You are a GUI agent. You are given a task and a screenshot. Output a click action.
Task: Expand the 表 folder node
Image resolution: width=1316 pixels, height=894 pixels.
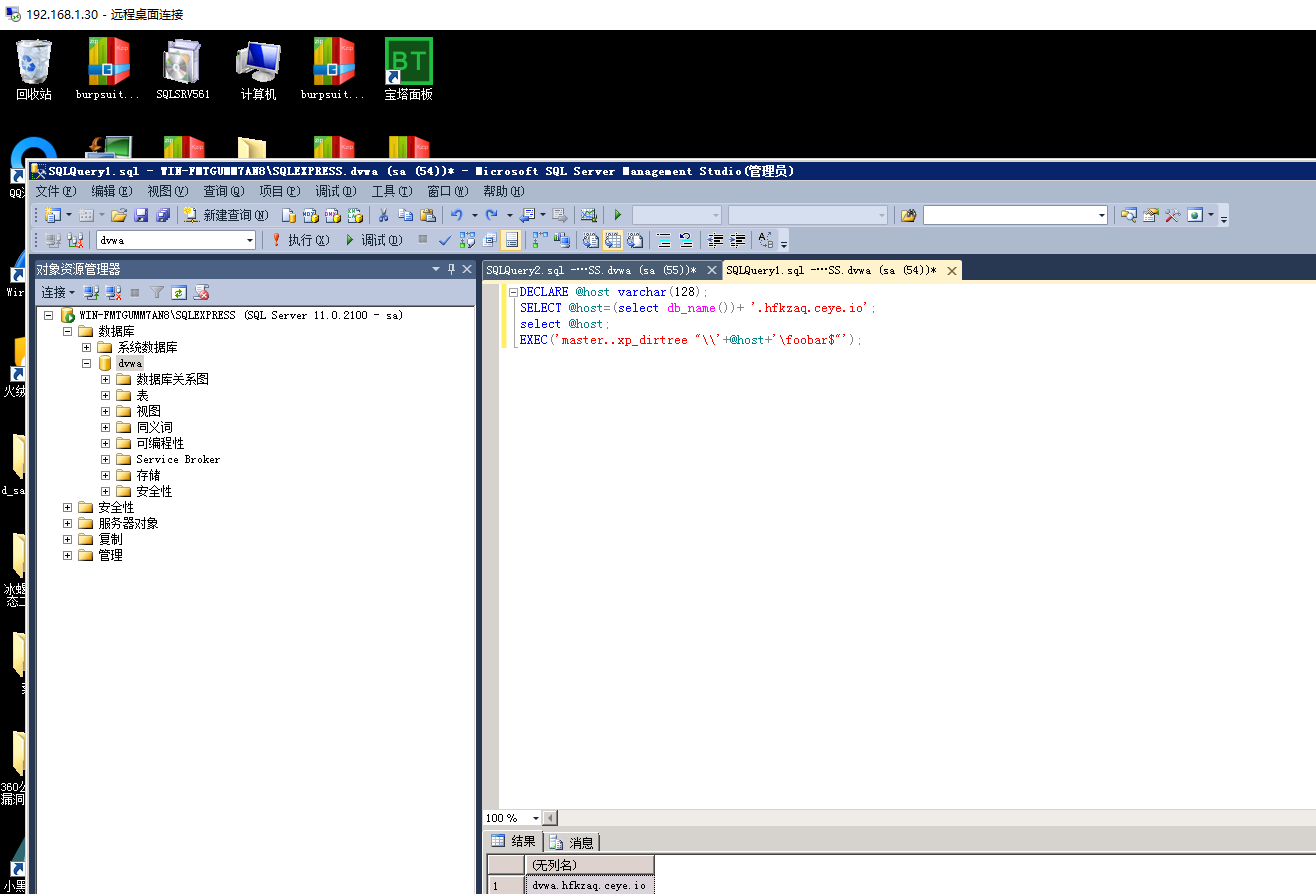tap(105, 395)
